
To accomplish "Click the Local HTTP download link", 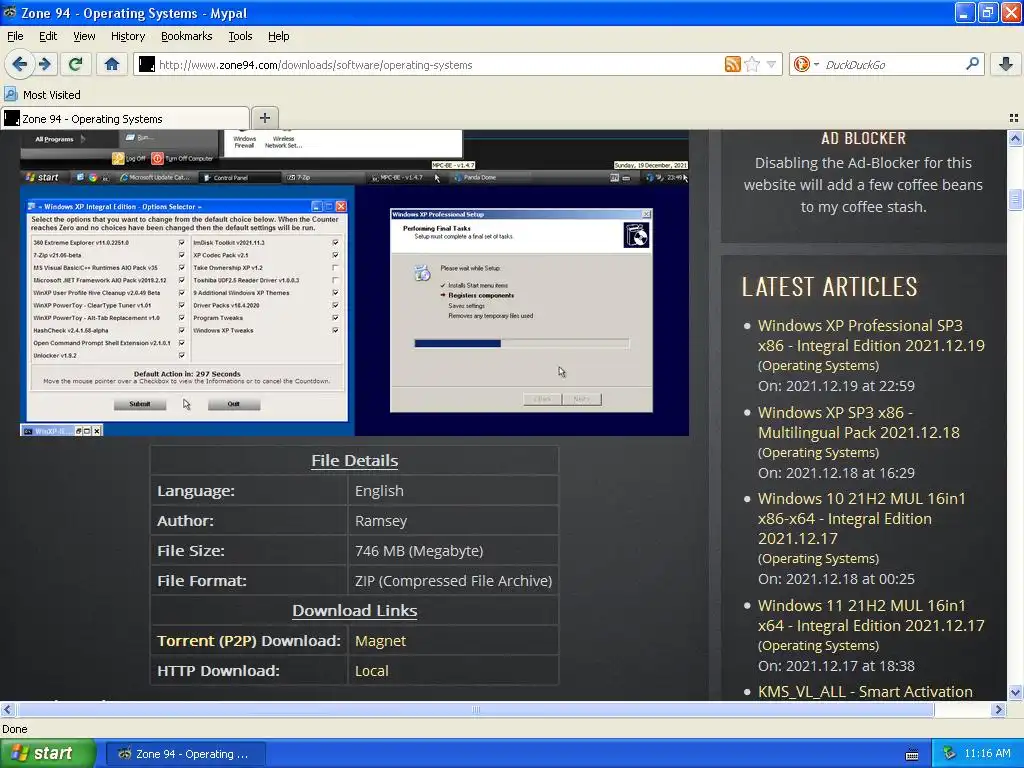I will tap(372, 671).
